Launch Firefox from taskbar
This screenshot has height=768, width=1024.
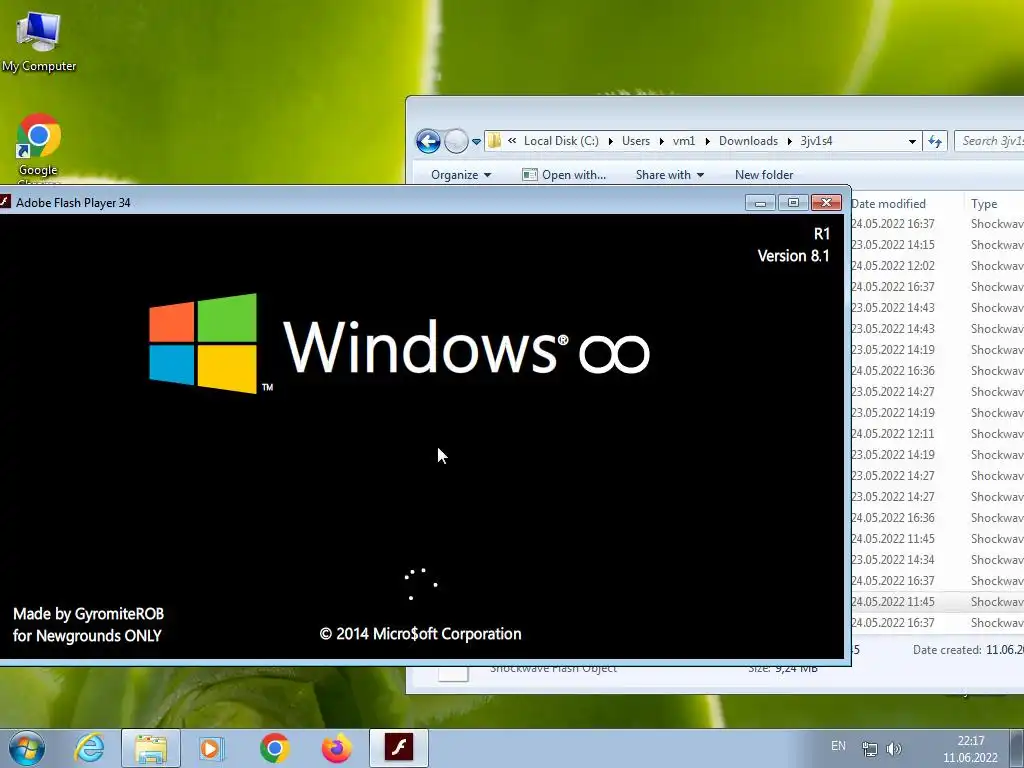[x=336, y=748]
